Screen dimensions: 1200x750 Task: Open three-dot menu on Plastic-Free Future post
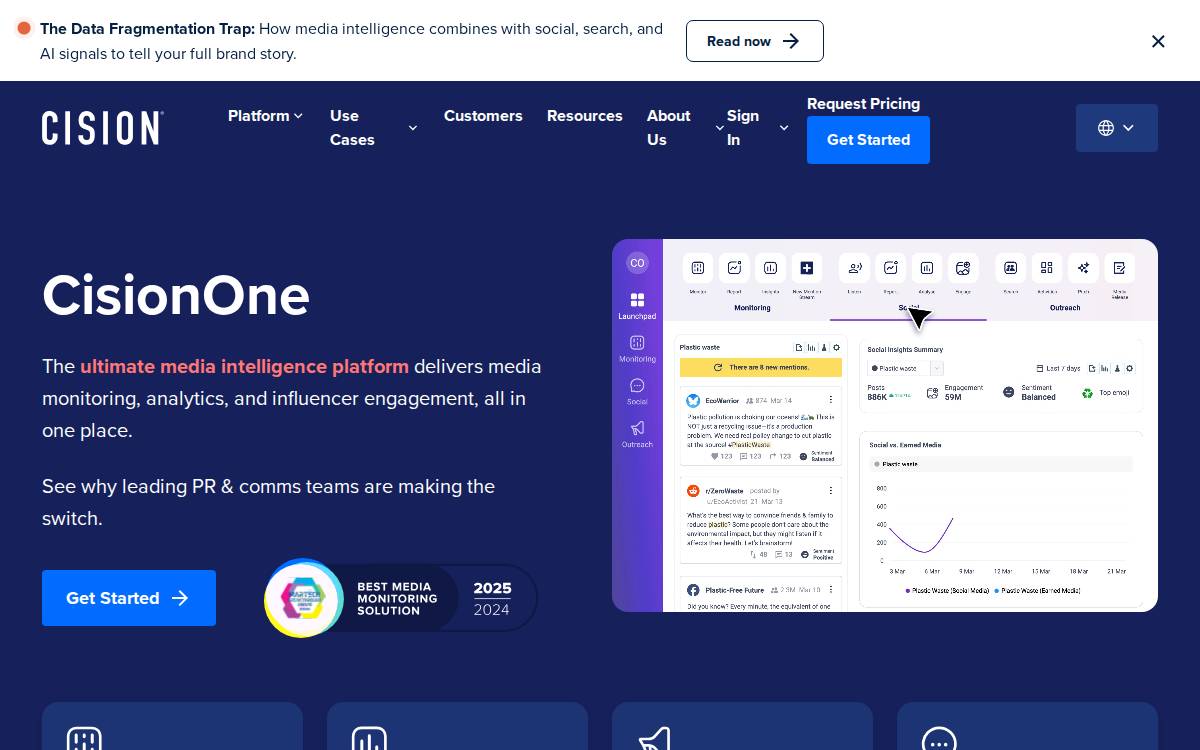click(831, 590)
